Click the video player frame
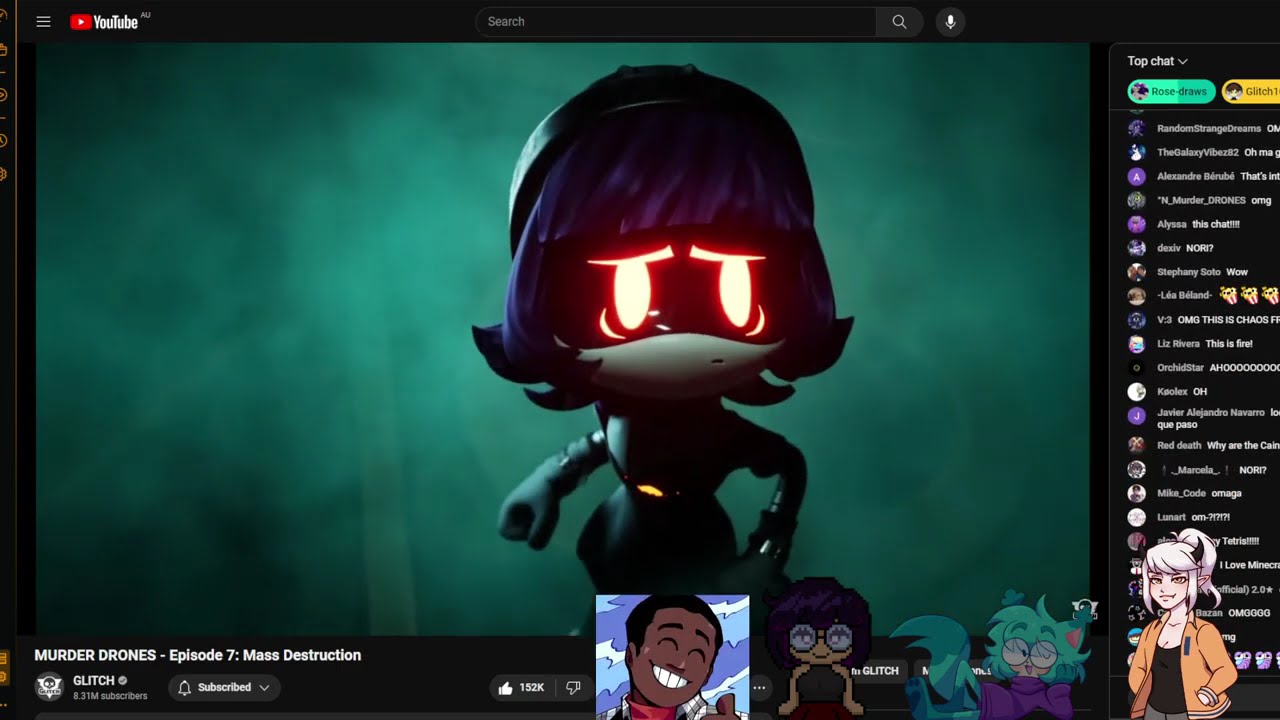The height and width of the screenshot is (720, 1280). tap(562, 338)
